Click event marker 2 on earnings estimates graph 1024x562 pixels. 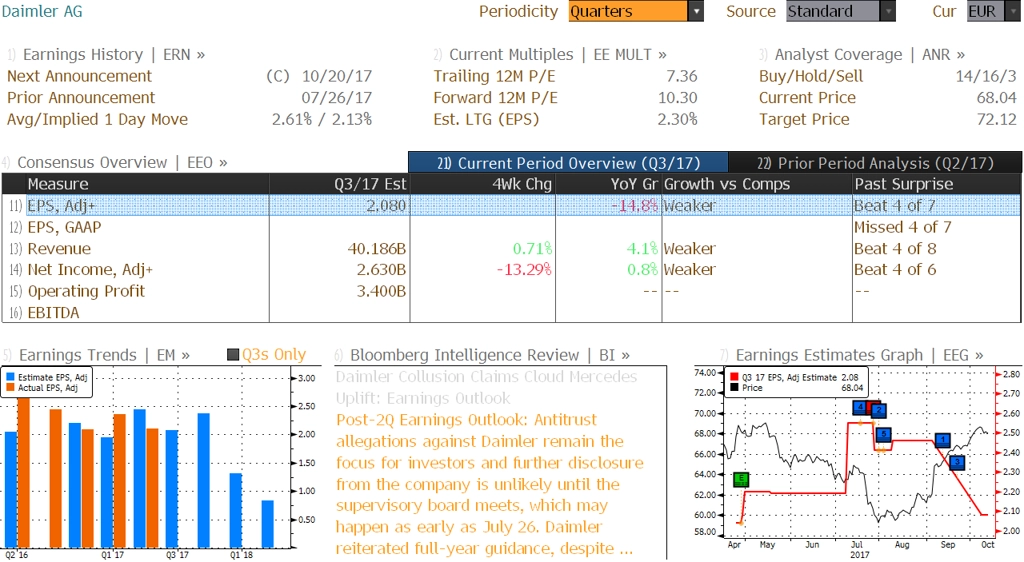coord(879,411)
